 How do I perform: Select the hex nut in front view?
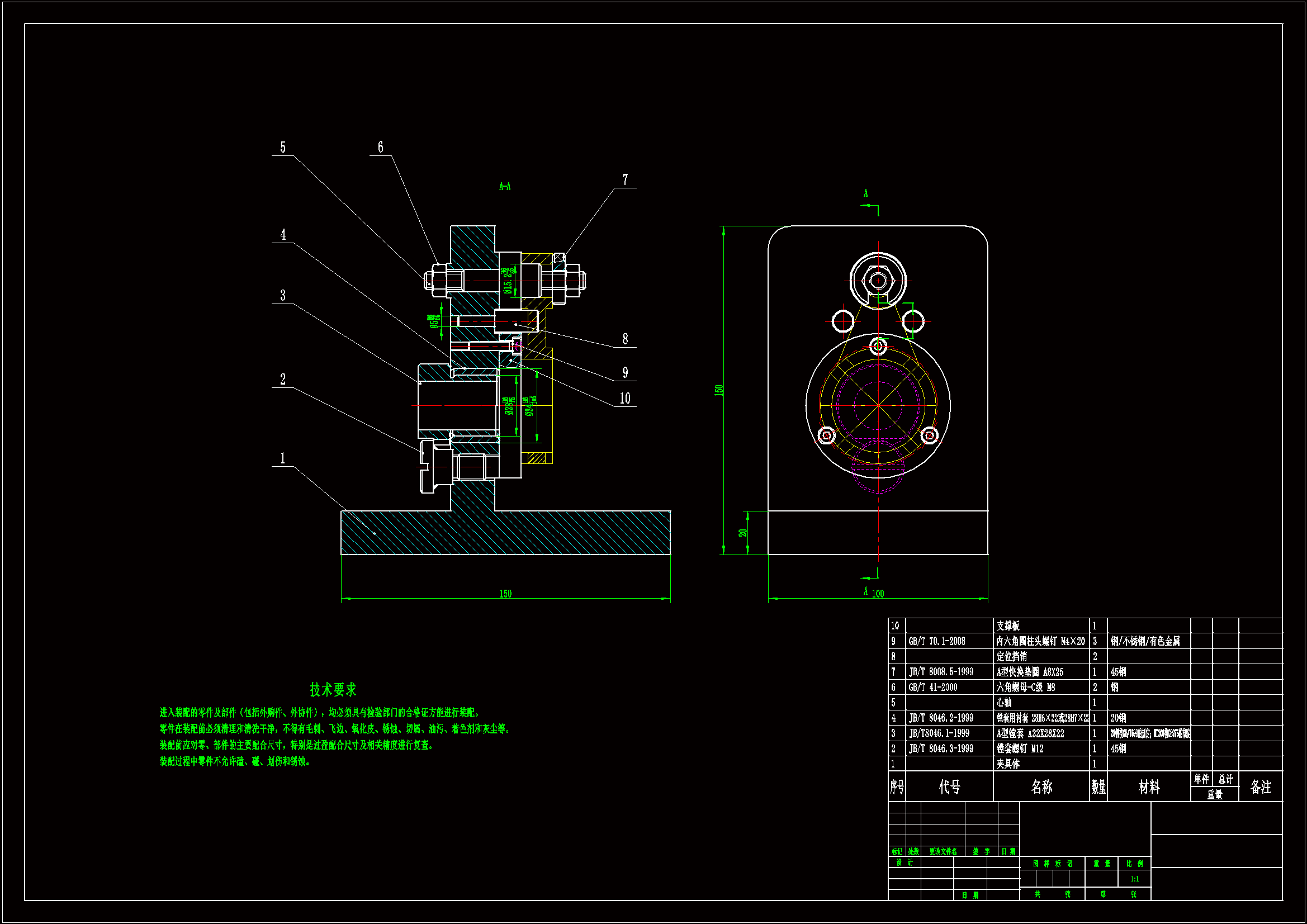[x=878, y=281]
